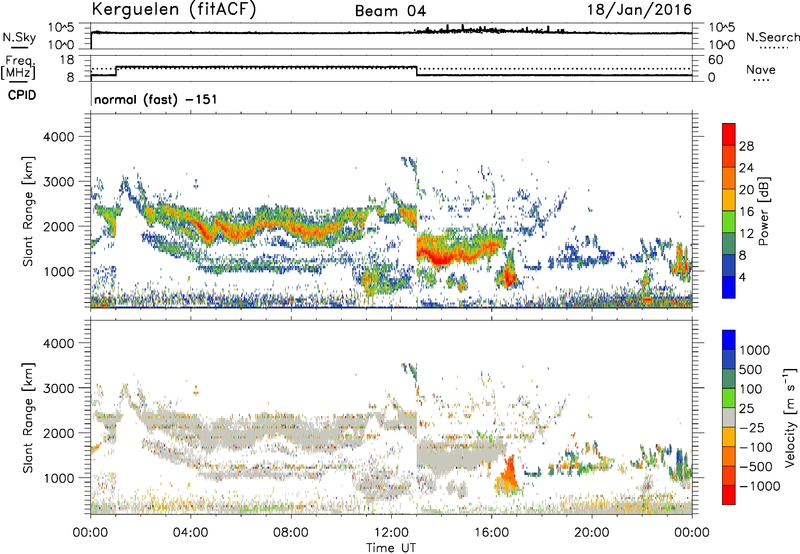Click the gray segment of velocity colorbar
The height and width of the screenshot is (554, 800).
coord(729,417)
